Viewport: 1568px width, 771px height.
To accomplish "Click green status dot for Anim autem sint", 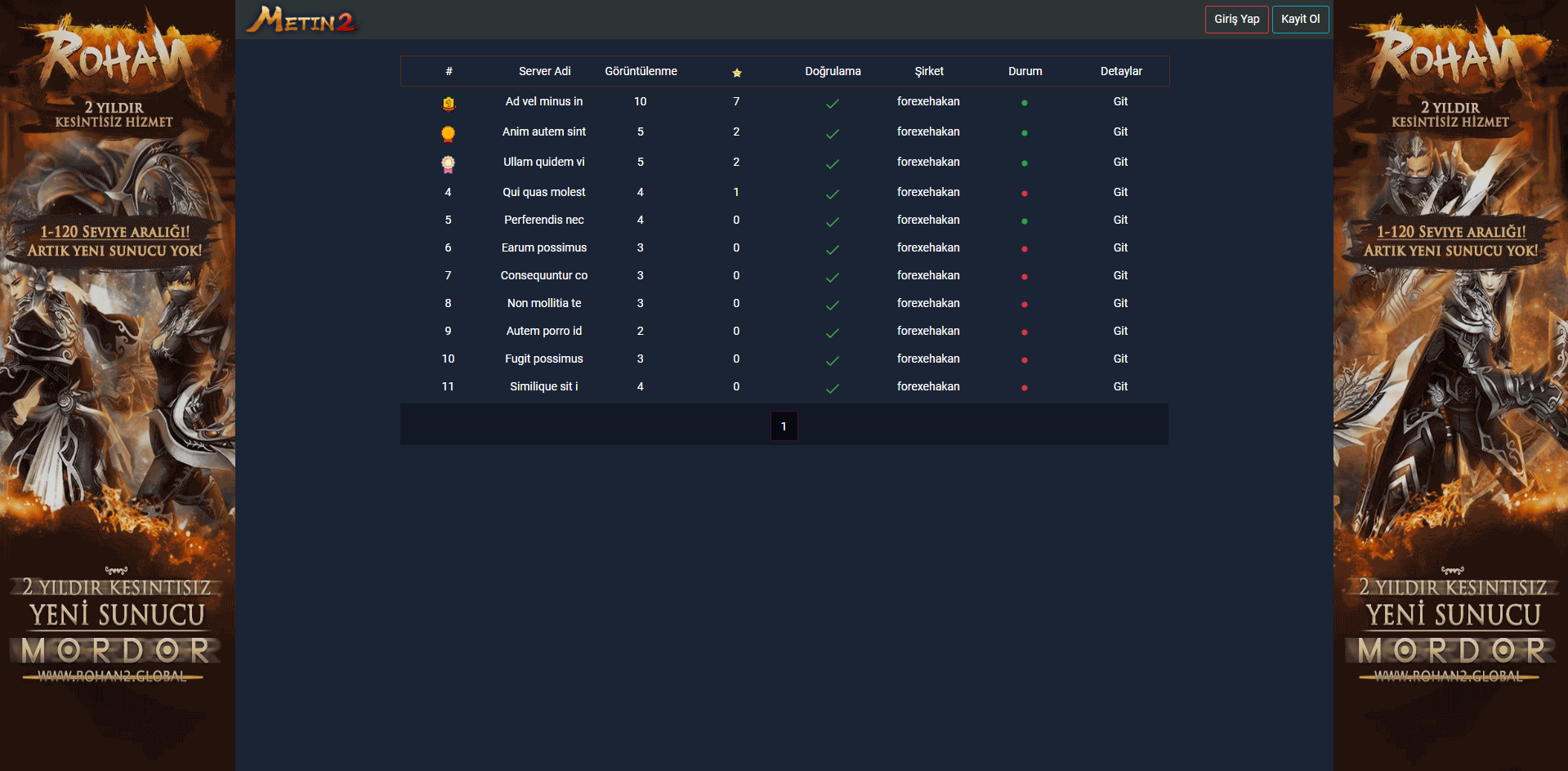I will (1025, 133).
